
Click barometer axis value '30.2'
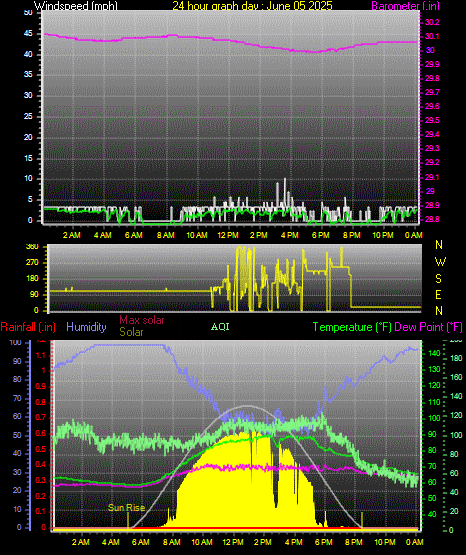click(432, 22)
